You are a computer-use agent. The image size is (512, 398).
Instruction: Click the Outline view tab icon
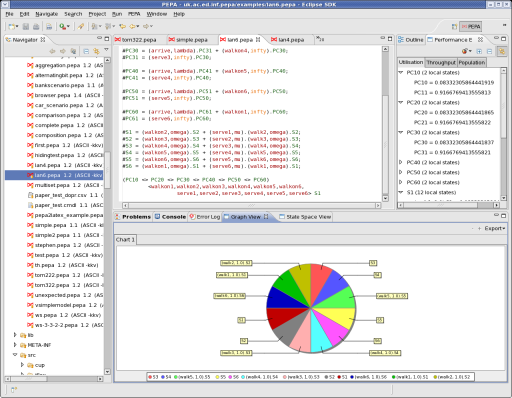(x=401, y=40)
